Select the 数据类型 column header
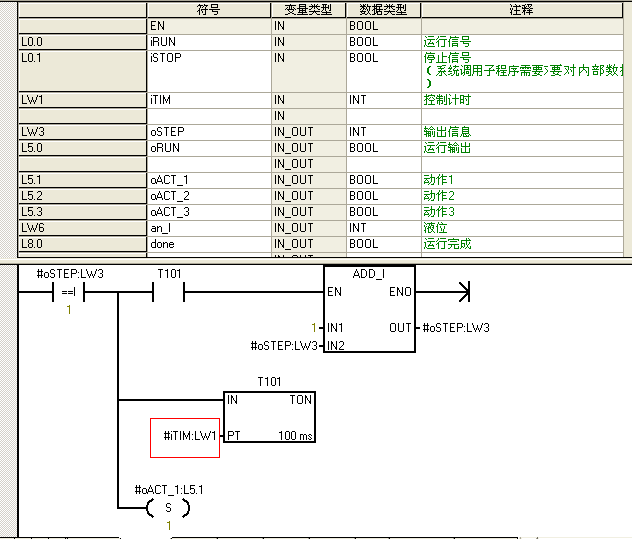This screenshot has height=539, width=632. 383,10
